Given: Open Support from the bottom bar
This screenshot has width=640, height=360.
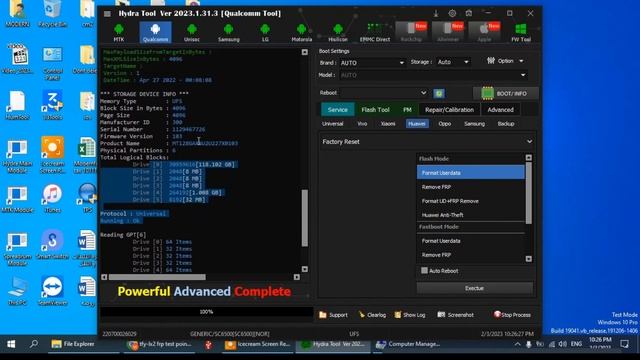Looking at the screenshot, I should 333,315.
